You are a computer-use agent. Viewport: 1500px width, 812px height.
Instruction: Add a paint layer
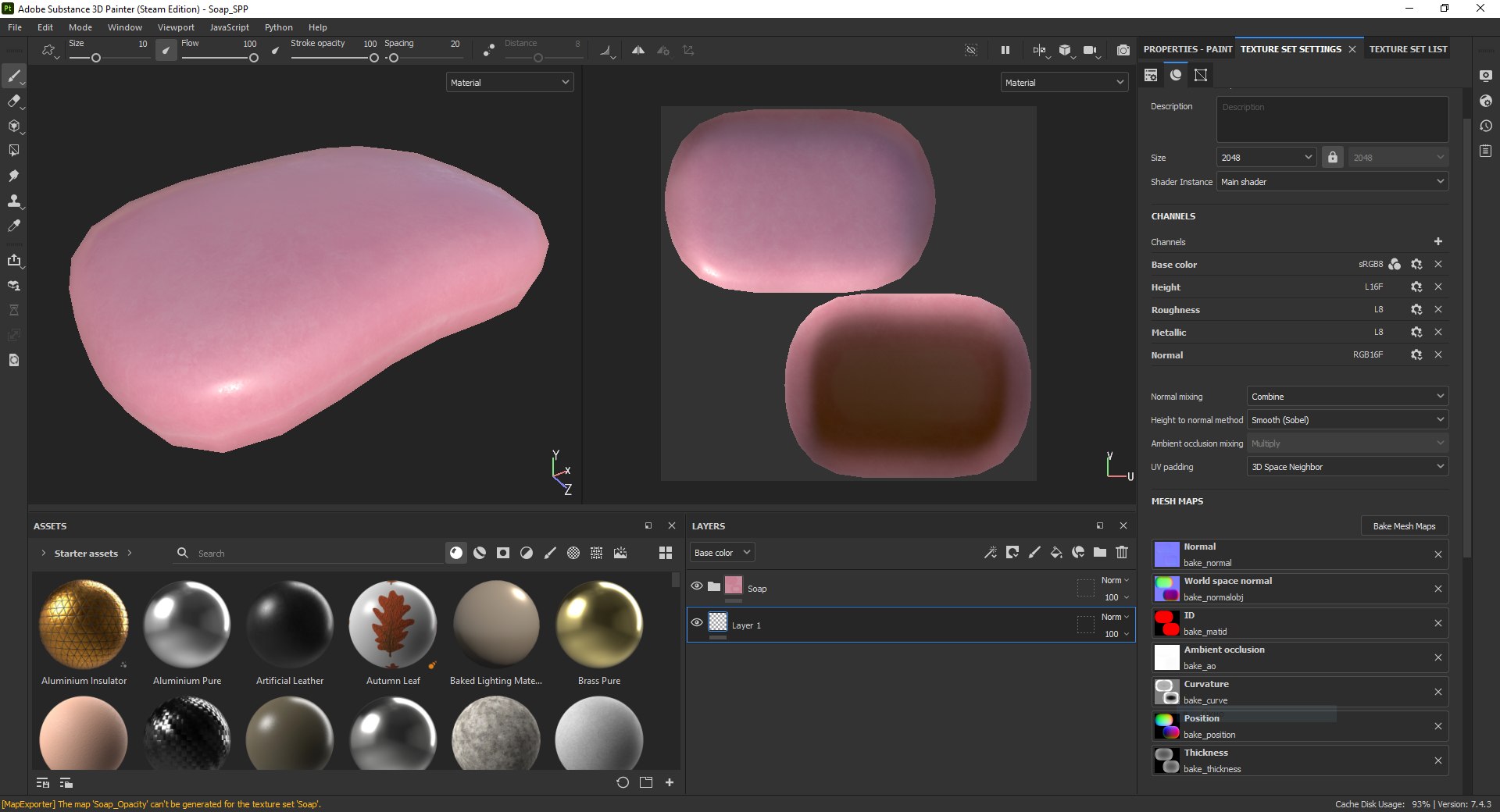(1034, 552)
